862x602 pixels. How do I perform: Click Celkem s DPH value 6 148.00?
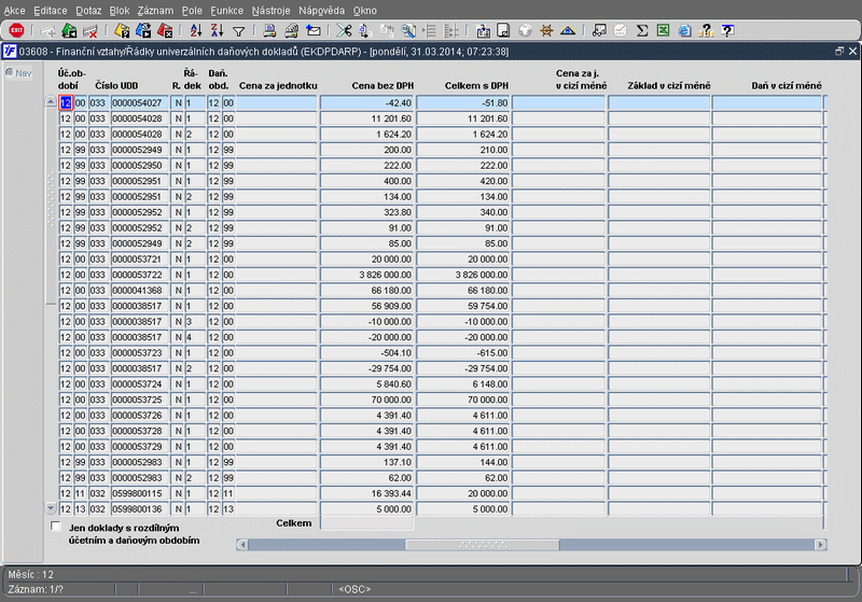click(x=463, y=384)
